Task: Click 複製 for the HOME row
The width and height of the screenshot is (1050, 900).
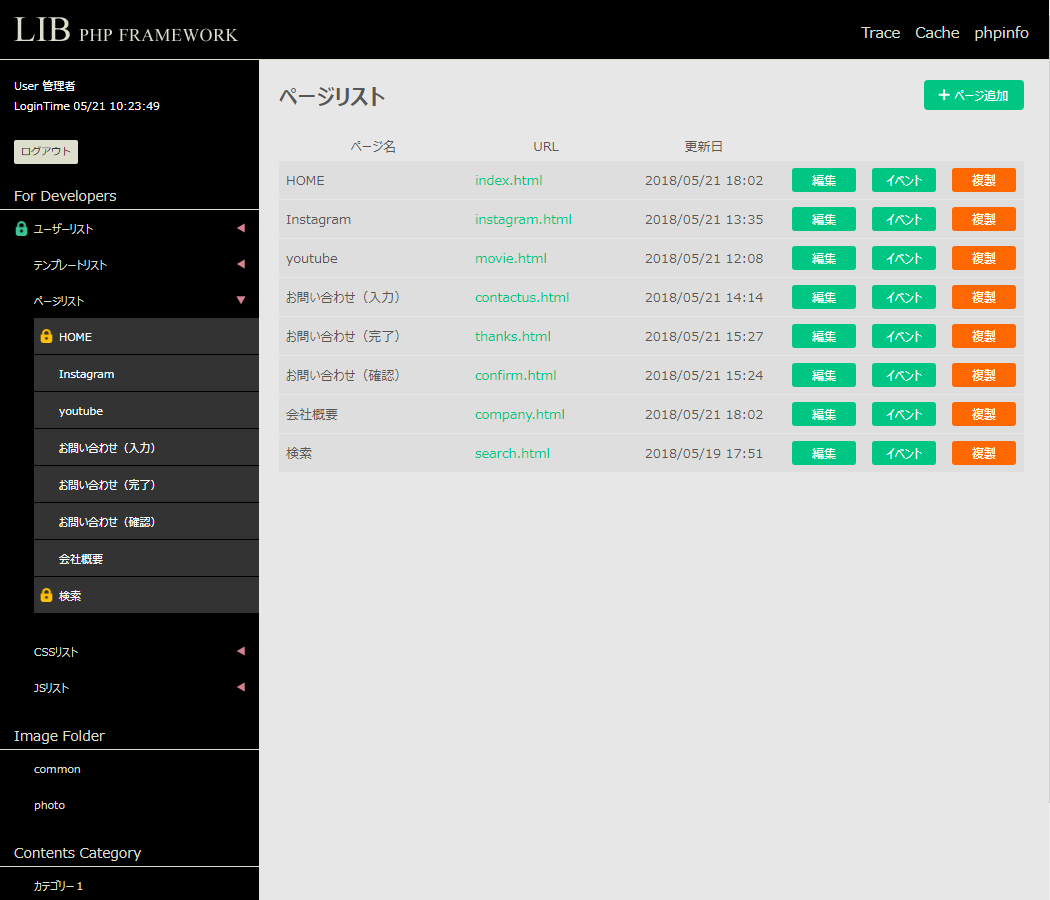Action: pyautogui.click(x=984, y=180)
